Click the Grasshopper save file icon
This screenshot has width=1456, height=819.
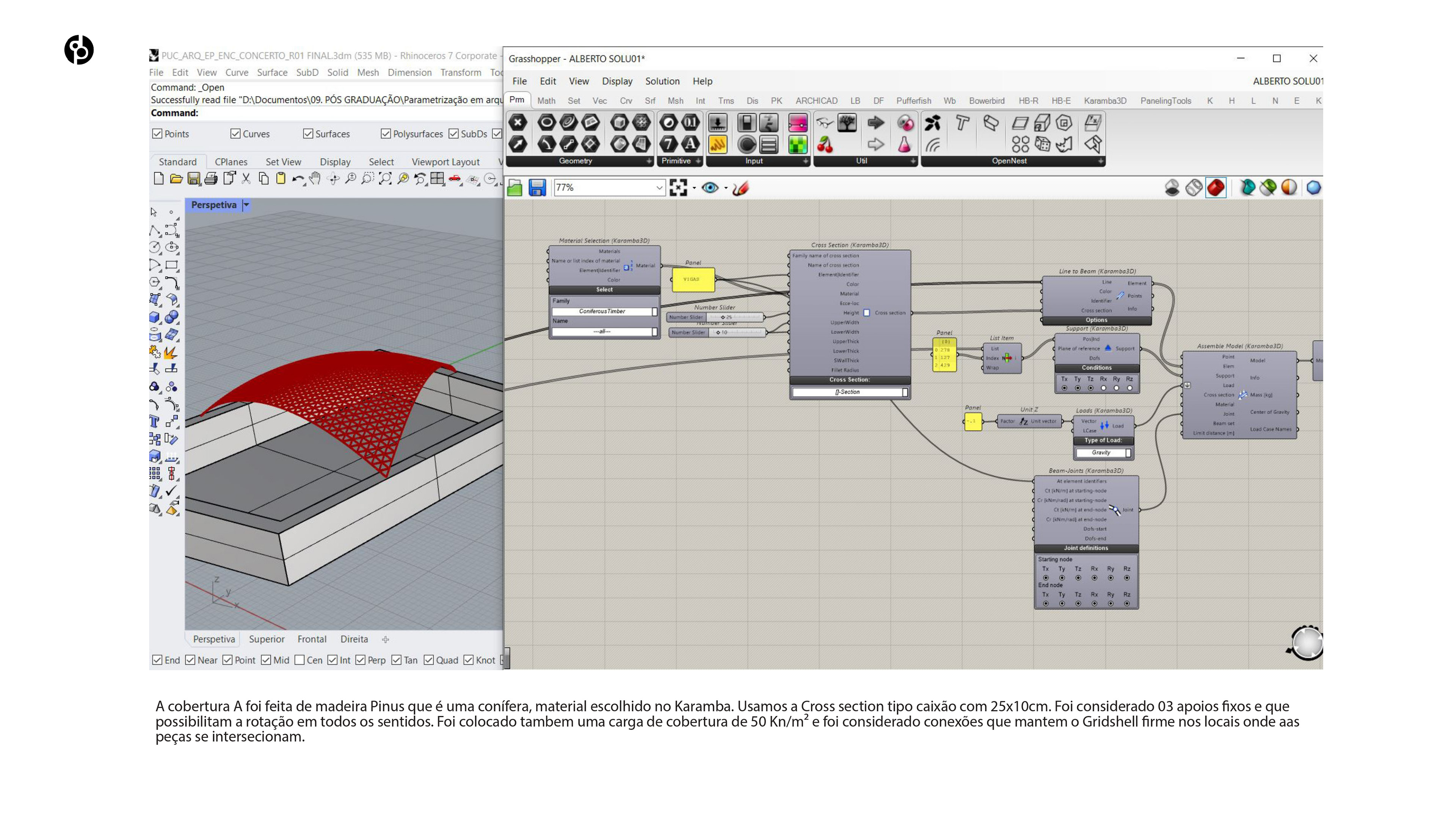tap(537, 188)
